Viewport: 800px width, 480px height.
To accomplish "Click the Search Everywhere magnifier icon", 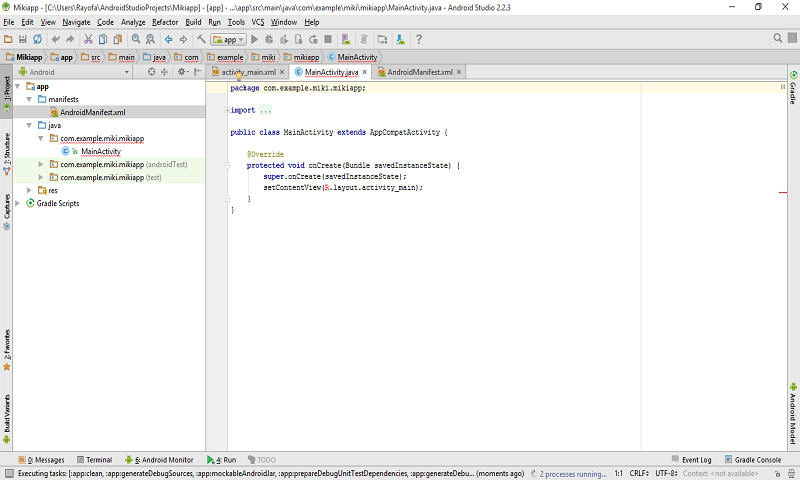I will click(778, 38).
